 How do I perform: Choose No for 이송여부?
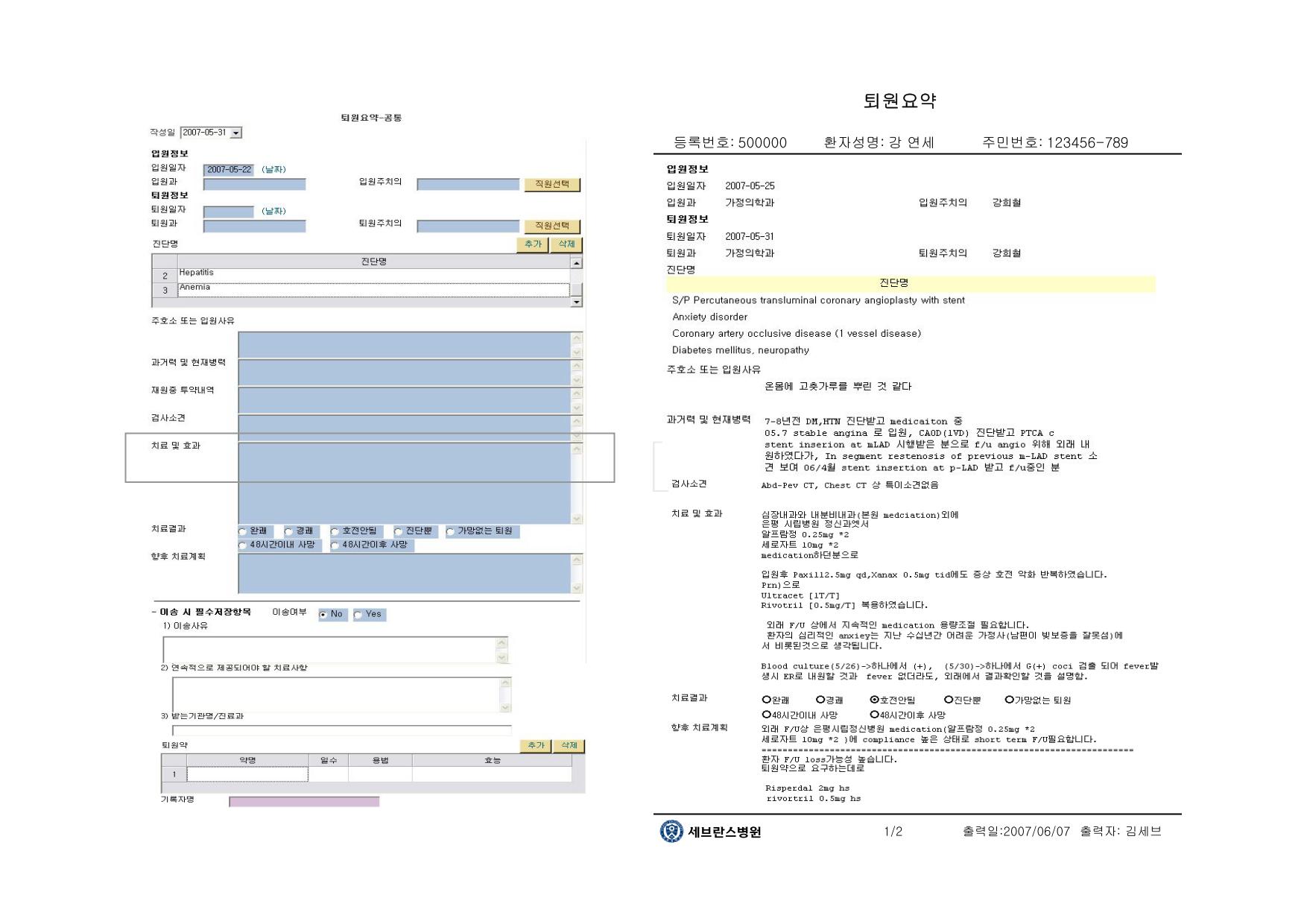[x=323, y=615]
